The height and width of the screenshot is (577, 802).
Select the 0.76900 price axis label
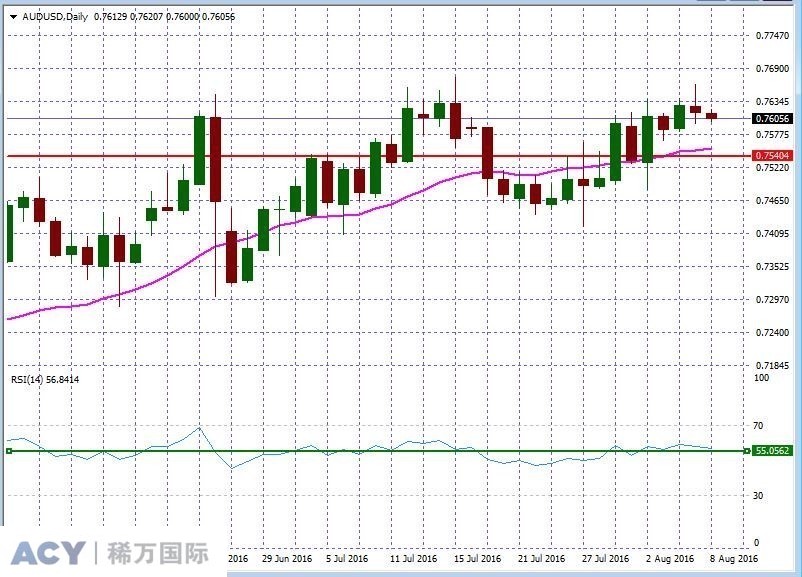pos(772,69)
